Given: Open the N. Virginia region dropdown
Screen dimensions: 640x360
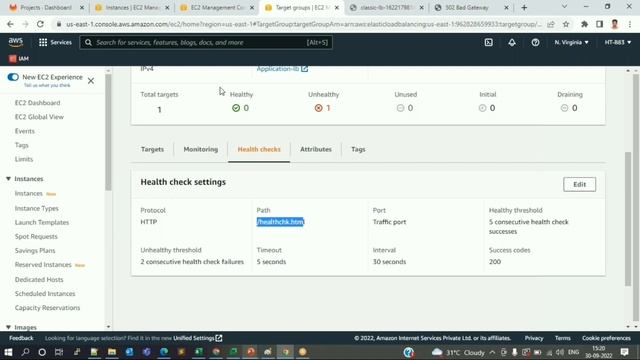Looking at the screenshot, I should point(571,42).
